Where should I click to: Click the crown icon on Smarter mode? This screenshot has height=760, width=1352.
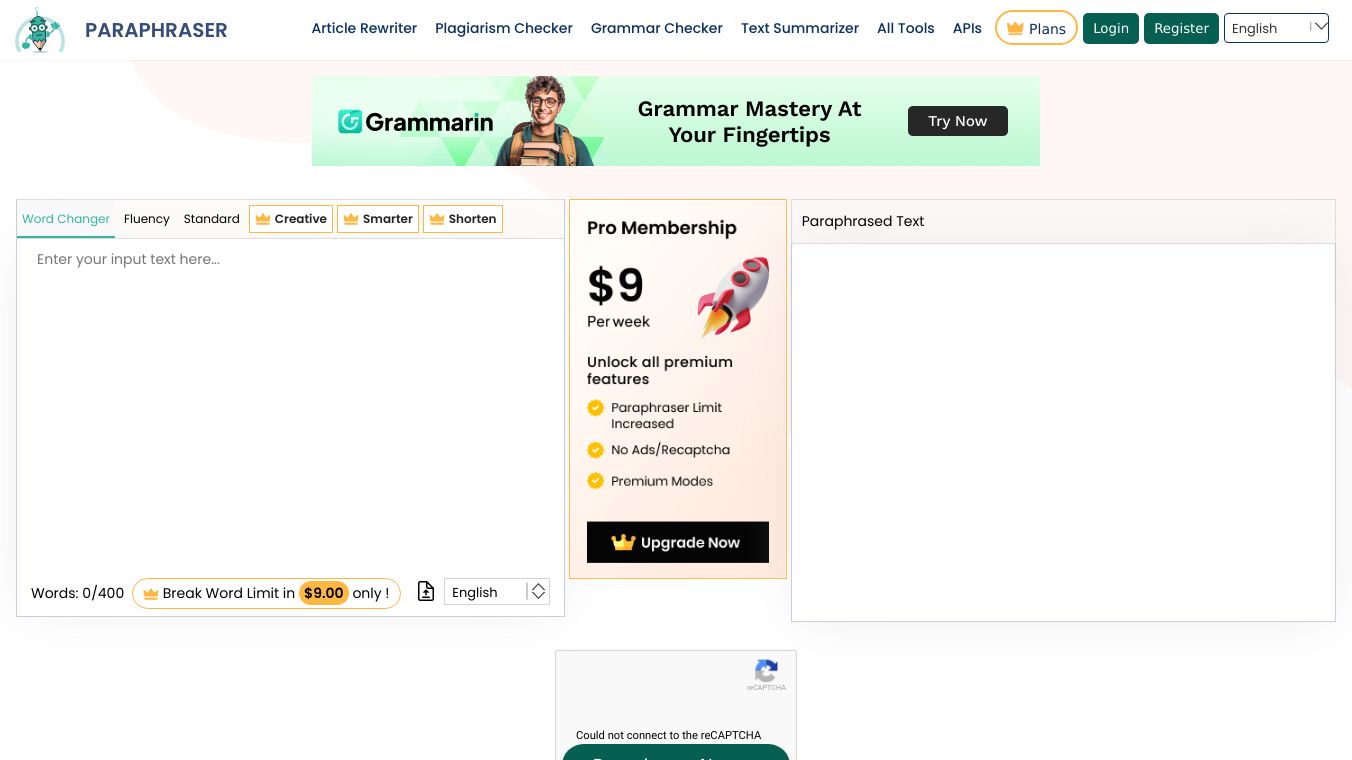351,219
